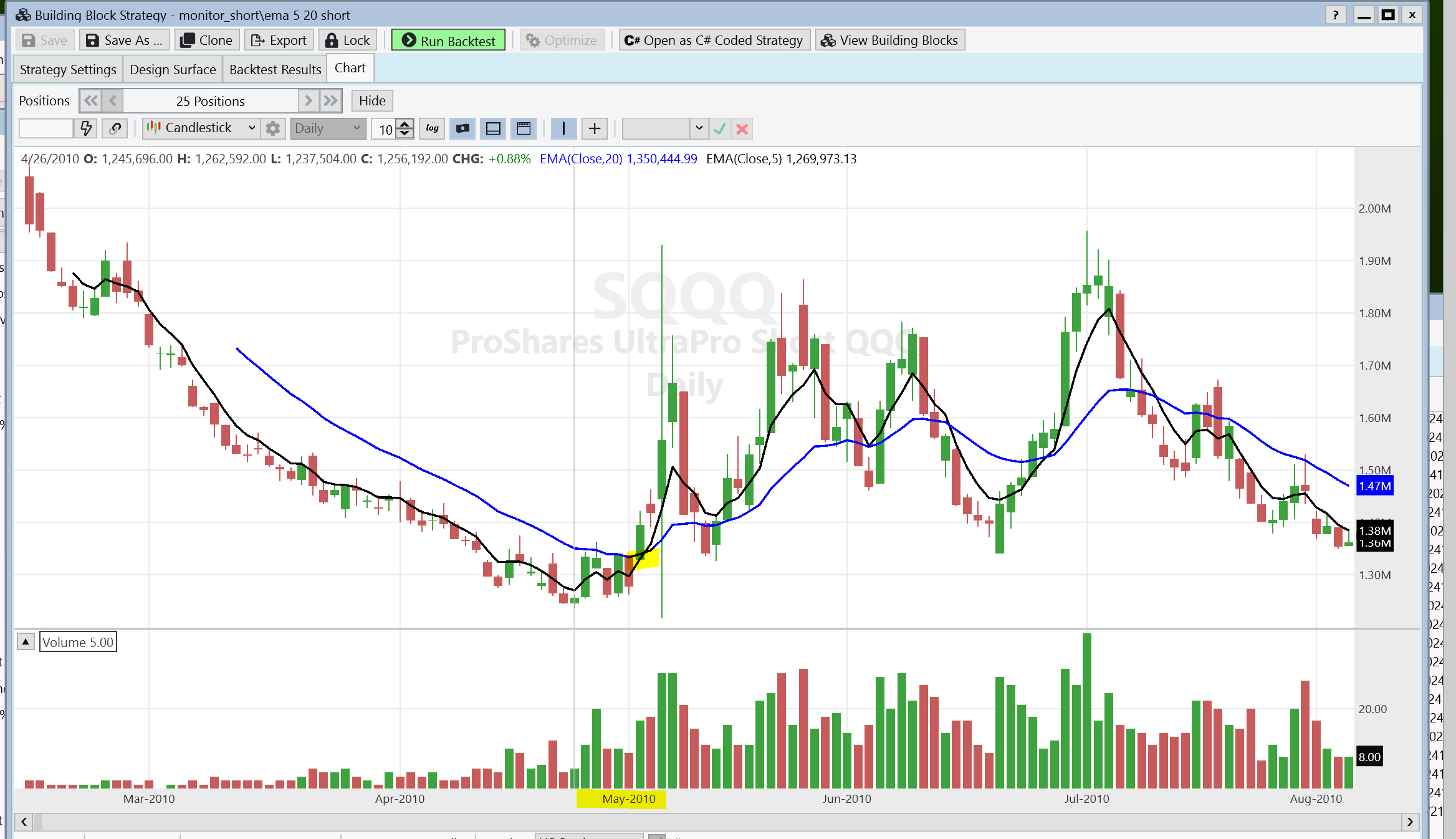The image size is (1456, 839).
Task: Click the chain link icon
Action: (115, 128)
